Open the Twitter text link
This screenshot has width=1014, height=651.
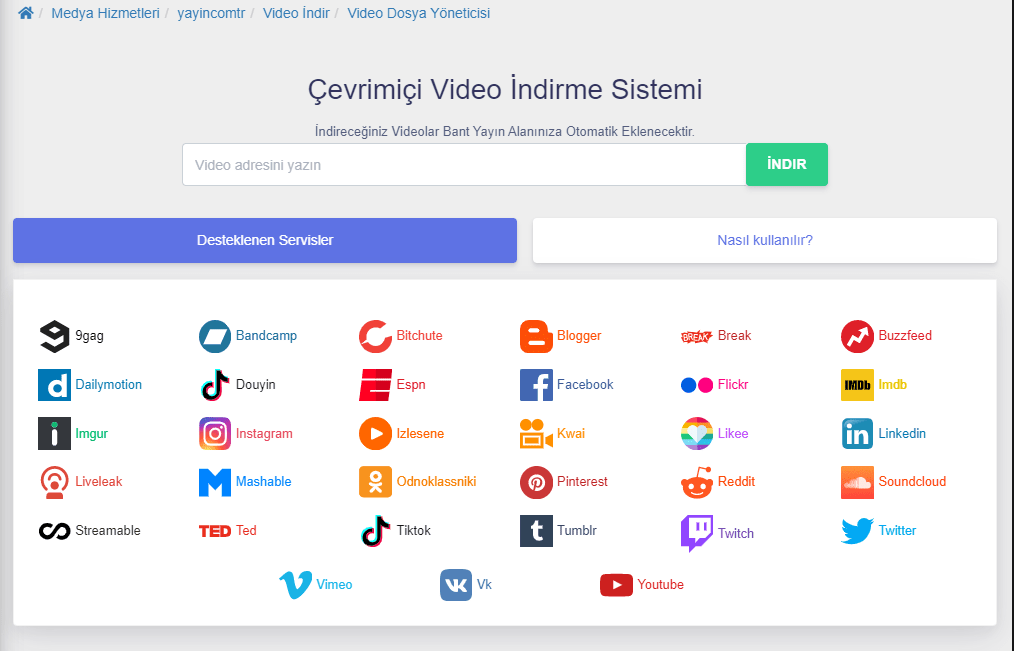click(897, 531)
